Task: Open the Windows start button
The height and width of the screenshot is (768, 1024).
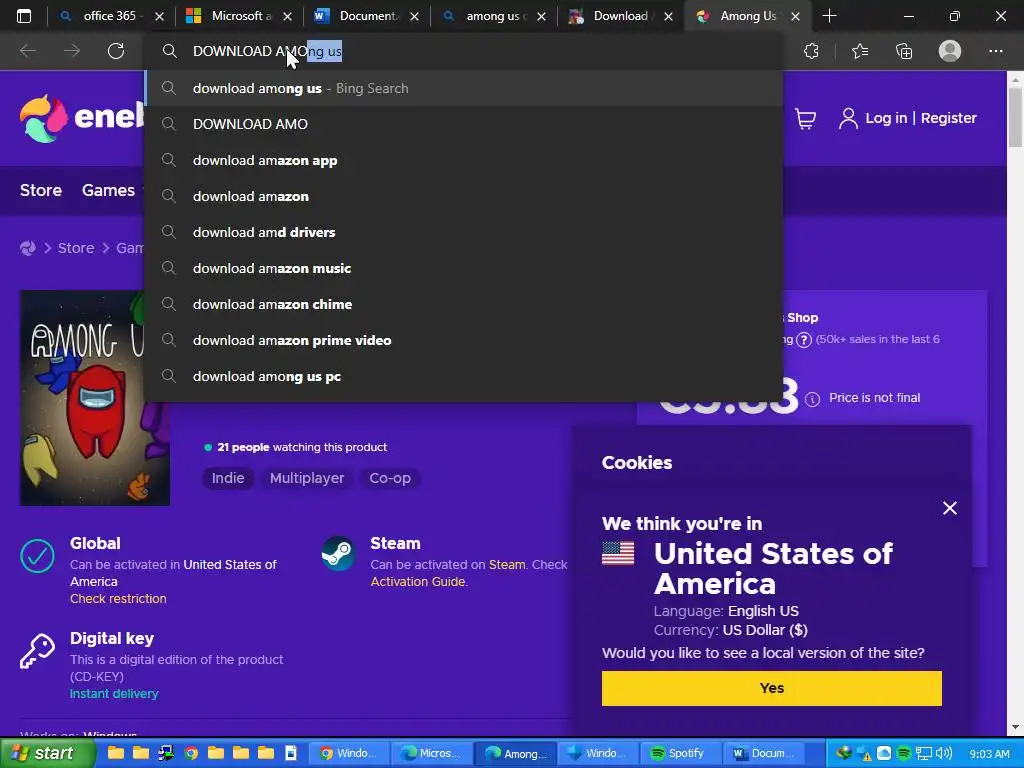Action: coord(46,753)
